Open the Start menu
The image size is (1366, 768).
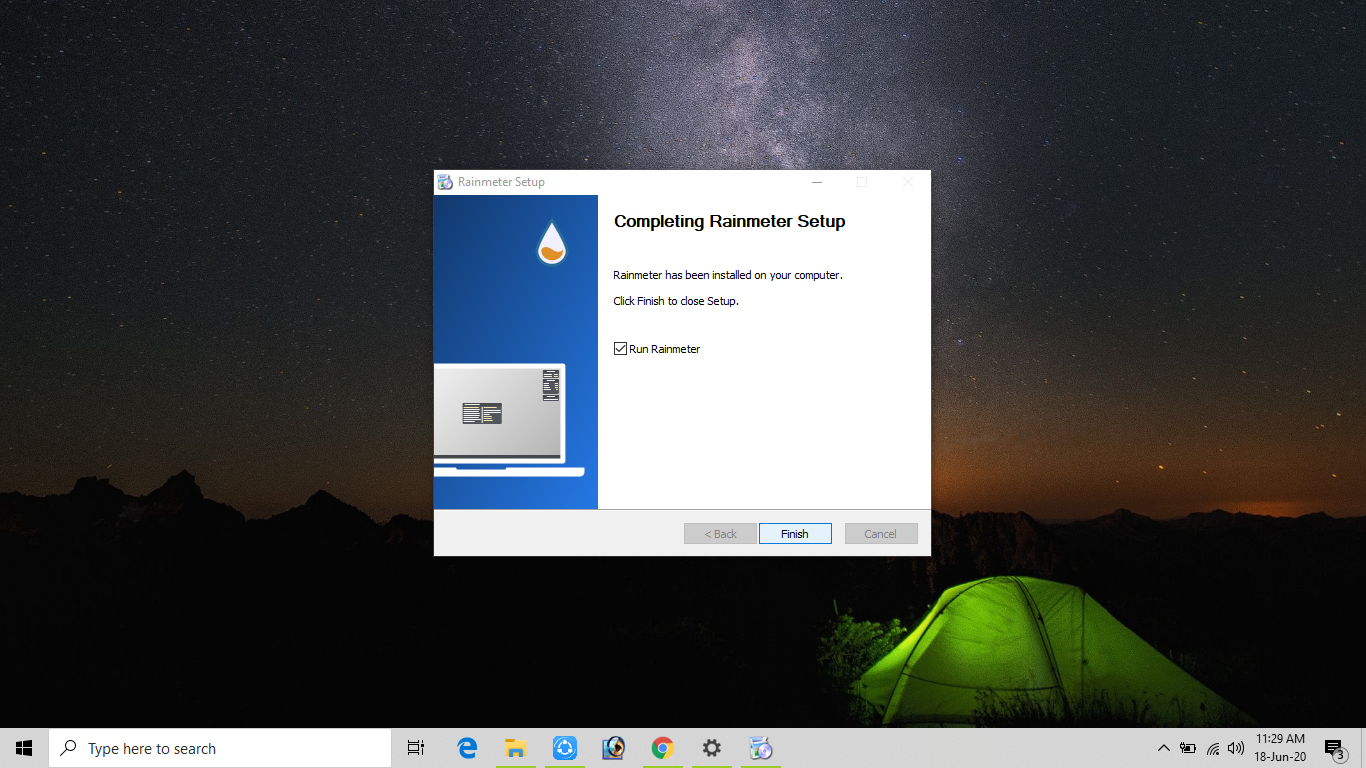tap(23, 747)
